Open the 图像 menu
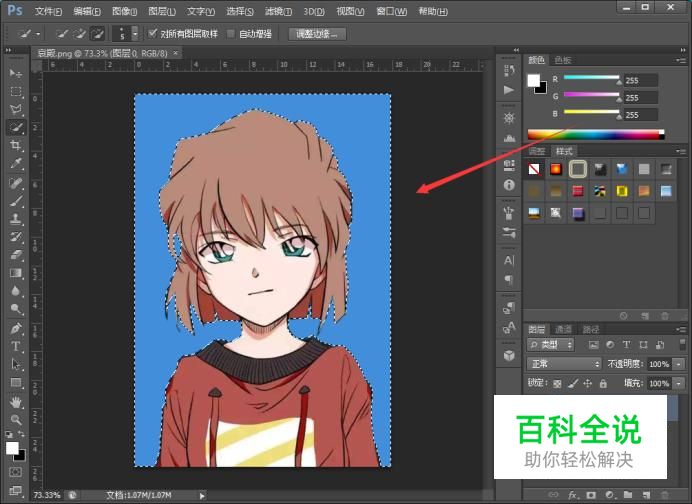 pyautogui.click(x=124, y=11)
